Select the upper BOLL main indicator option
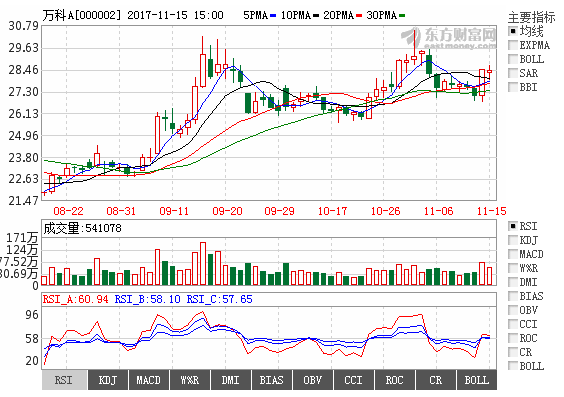564x397 pixels. tap(513, 59)
